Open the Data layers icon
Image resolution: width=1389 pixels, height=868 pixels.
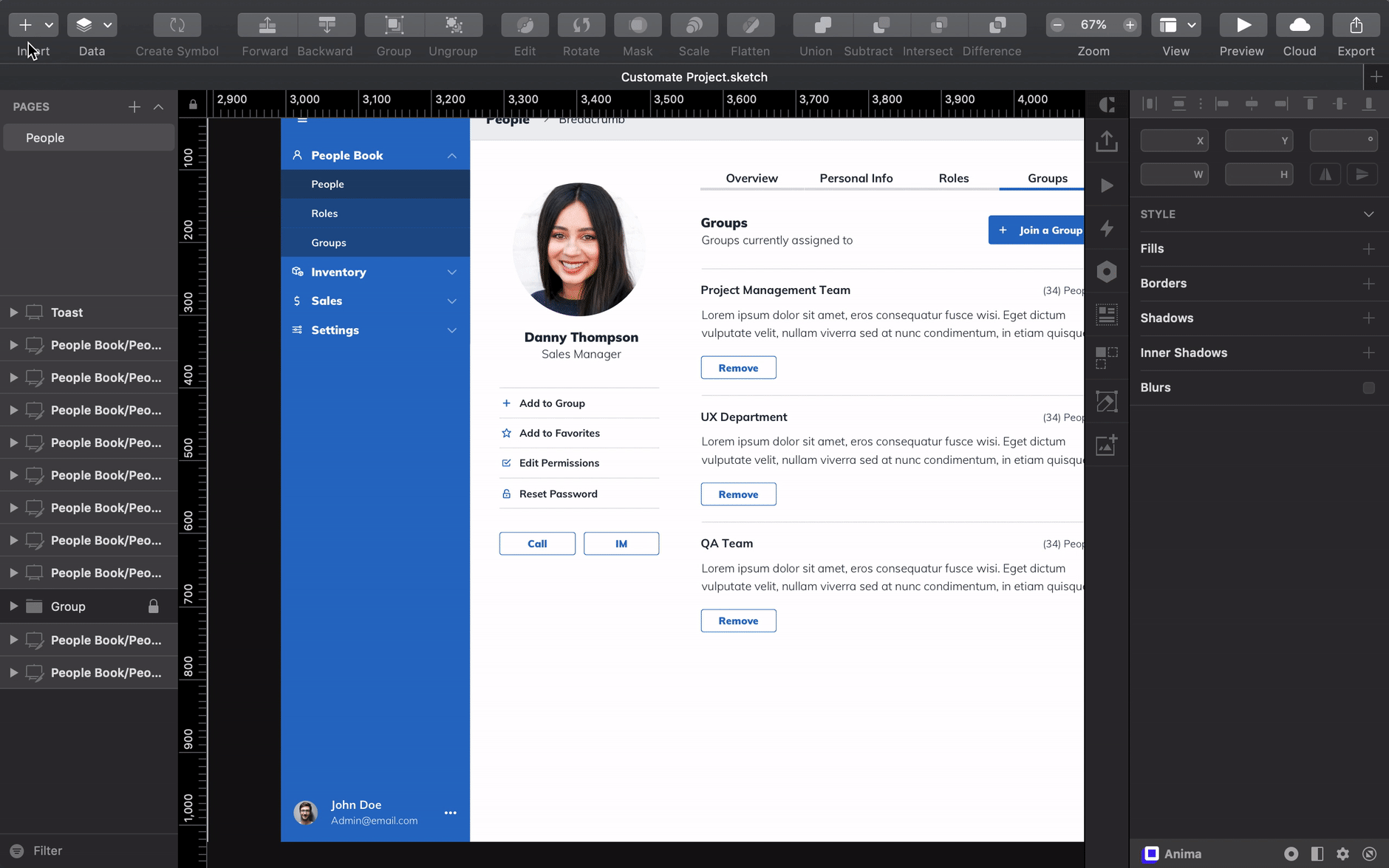83,25
